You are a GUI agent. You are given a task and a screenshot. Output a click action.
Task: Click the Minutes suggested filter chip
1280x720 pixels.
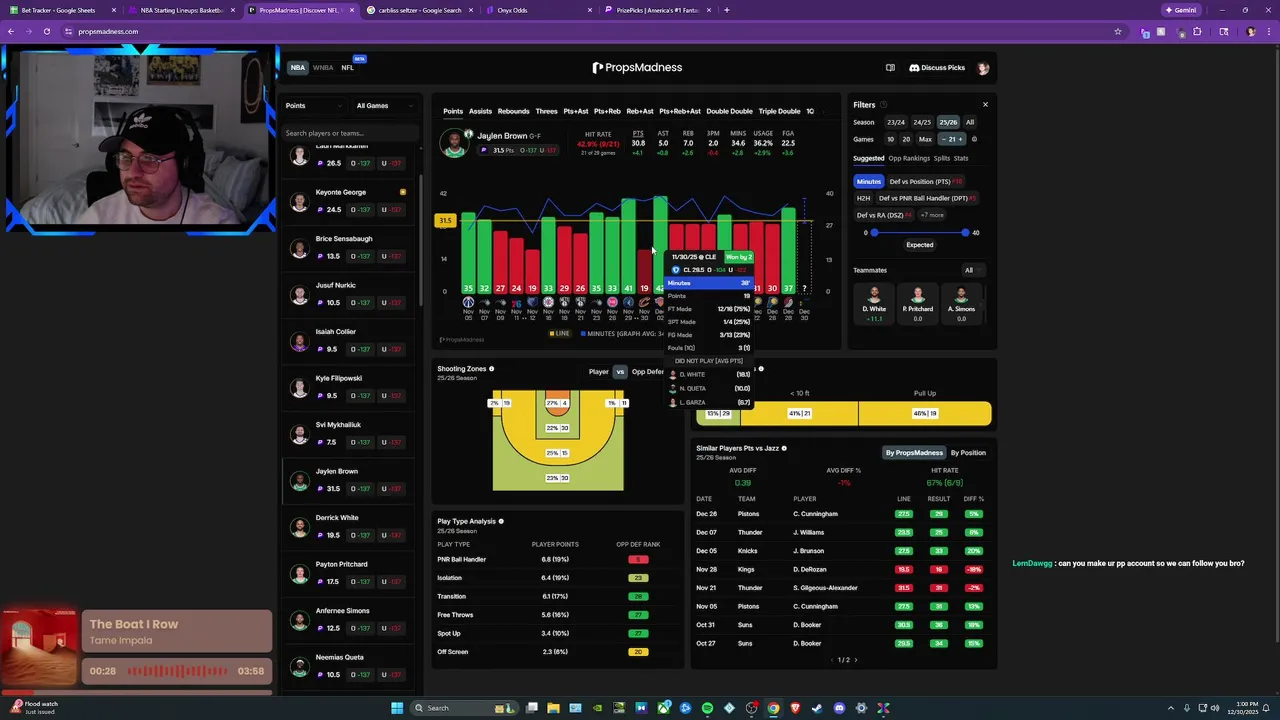(x=868, y=182)
